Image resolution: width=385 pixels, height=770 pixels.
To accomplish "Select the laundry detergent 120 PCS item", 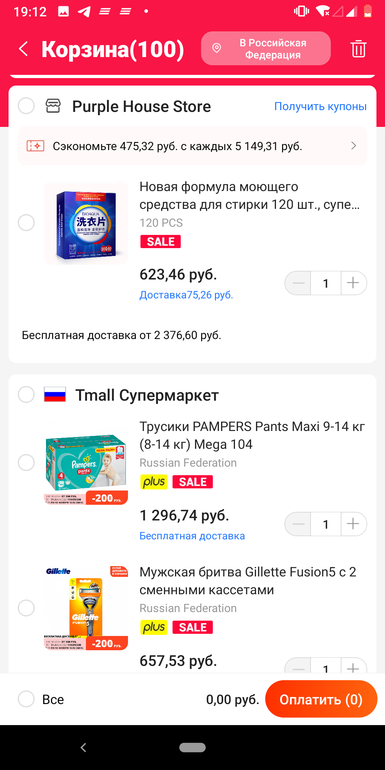I will 26,223.
